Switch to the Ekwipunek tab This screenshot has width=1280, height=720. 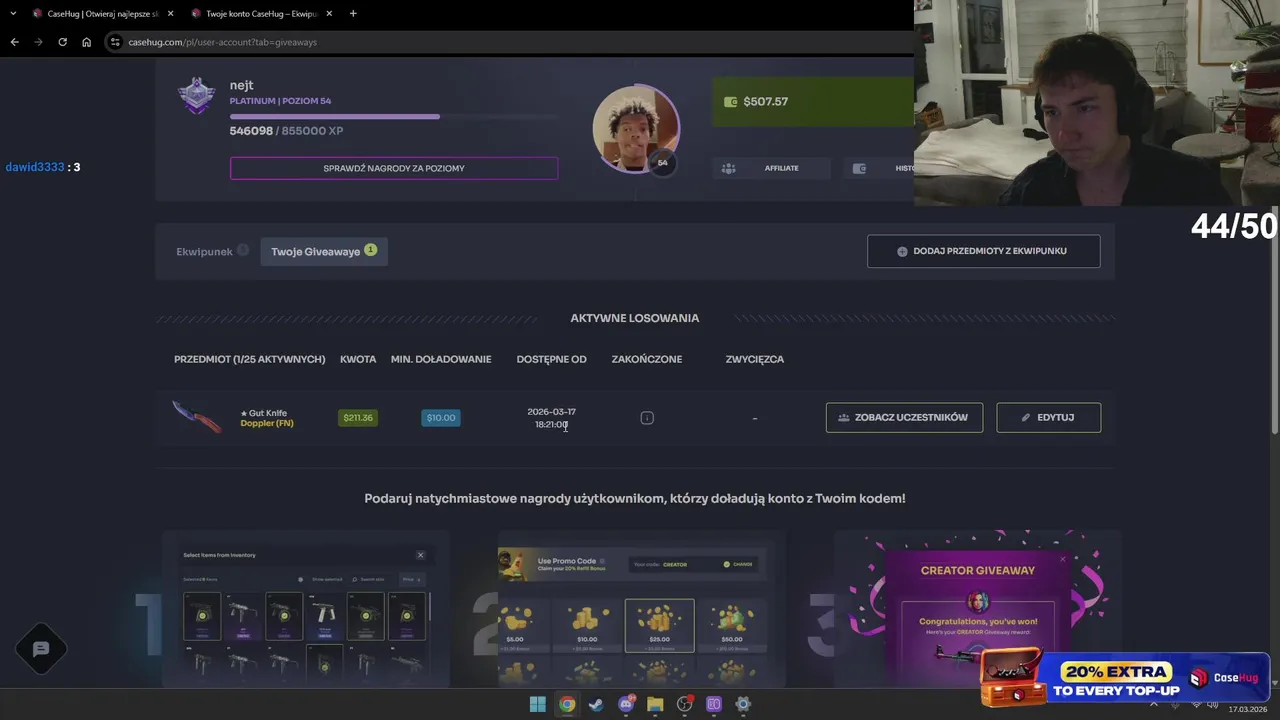[211, 251]
